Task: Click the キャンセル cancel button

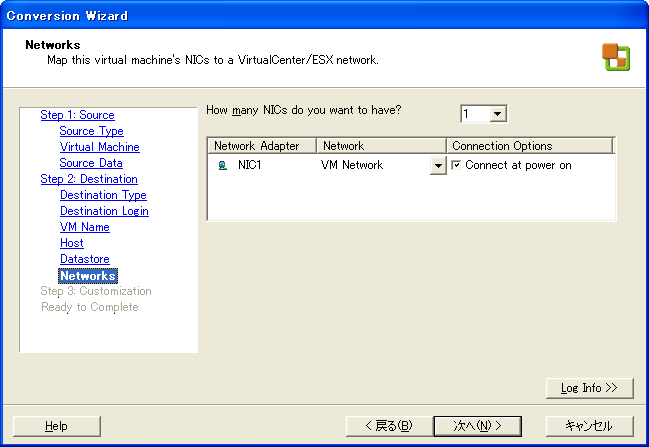Action: click(x=589, y=426)
